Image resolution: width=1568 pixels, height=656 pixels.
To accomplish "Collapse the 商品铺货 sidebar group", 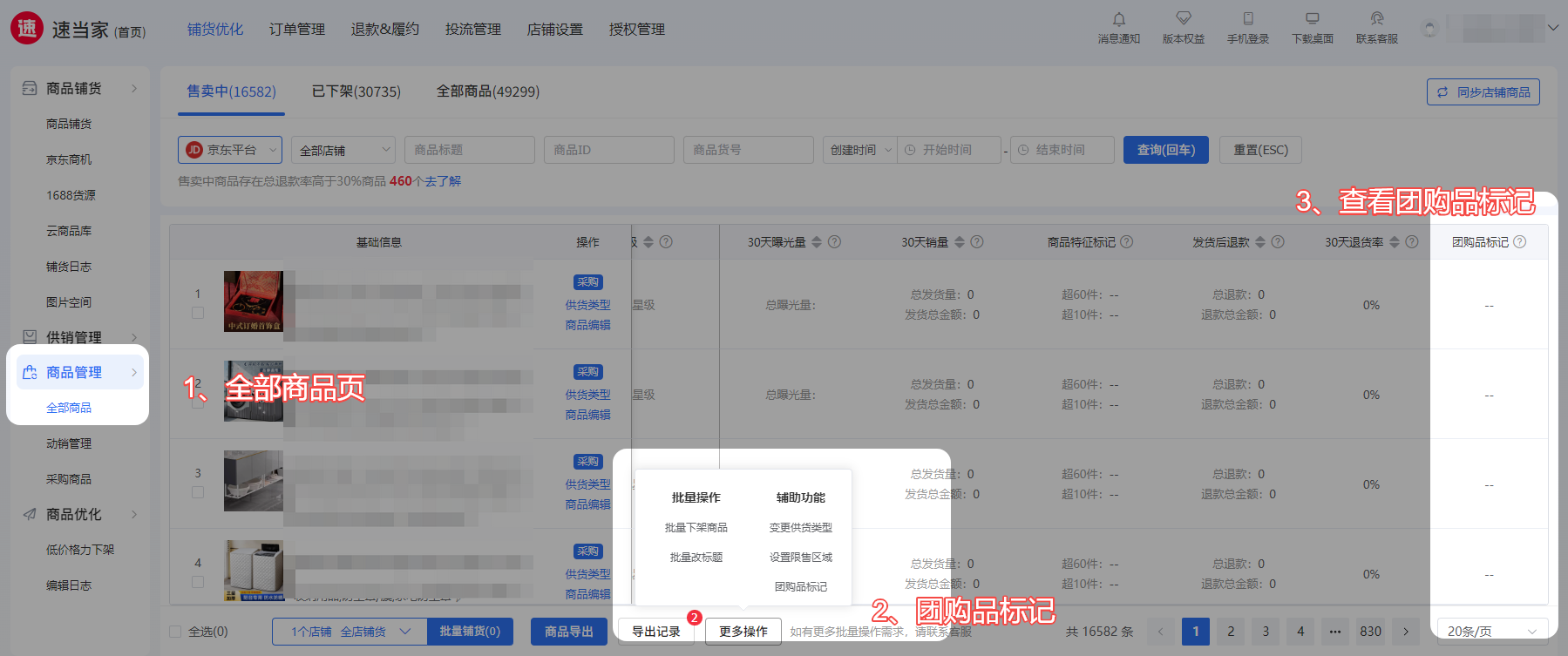I will (134, 88).
